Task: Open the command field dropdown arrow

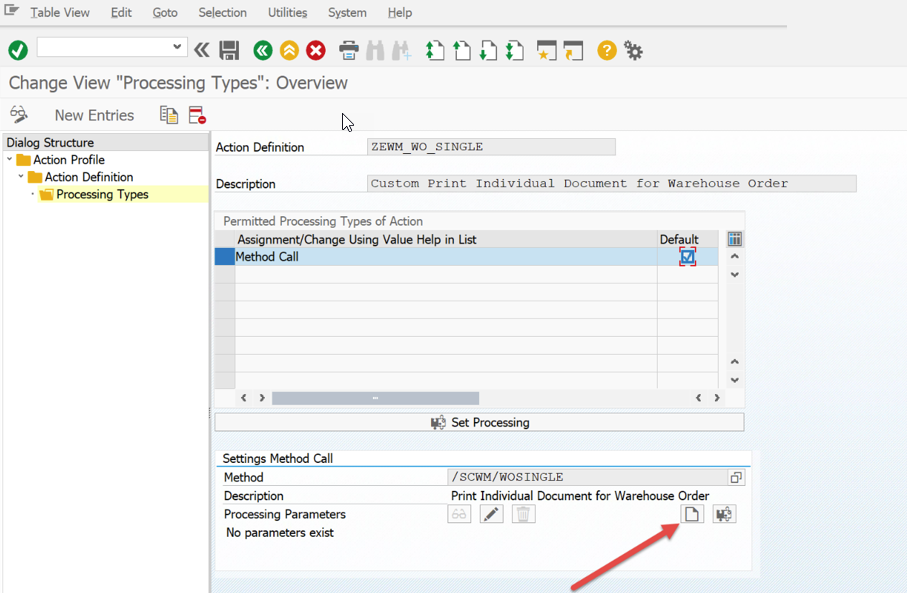Action: (x=177, y=46)
